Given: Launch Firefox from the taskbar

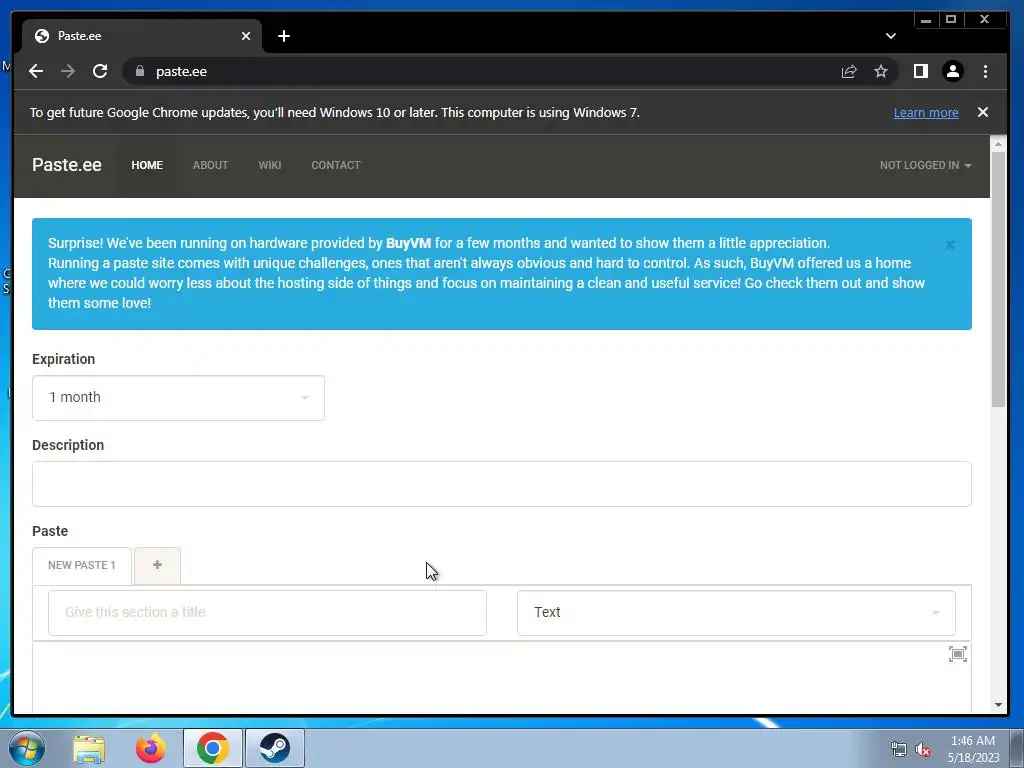Looking at the screenshot, I should [150, 748].
